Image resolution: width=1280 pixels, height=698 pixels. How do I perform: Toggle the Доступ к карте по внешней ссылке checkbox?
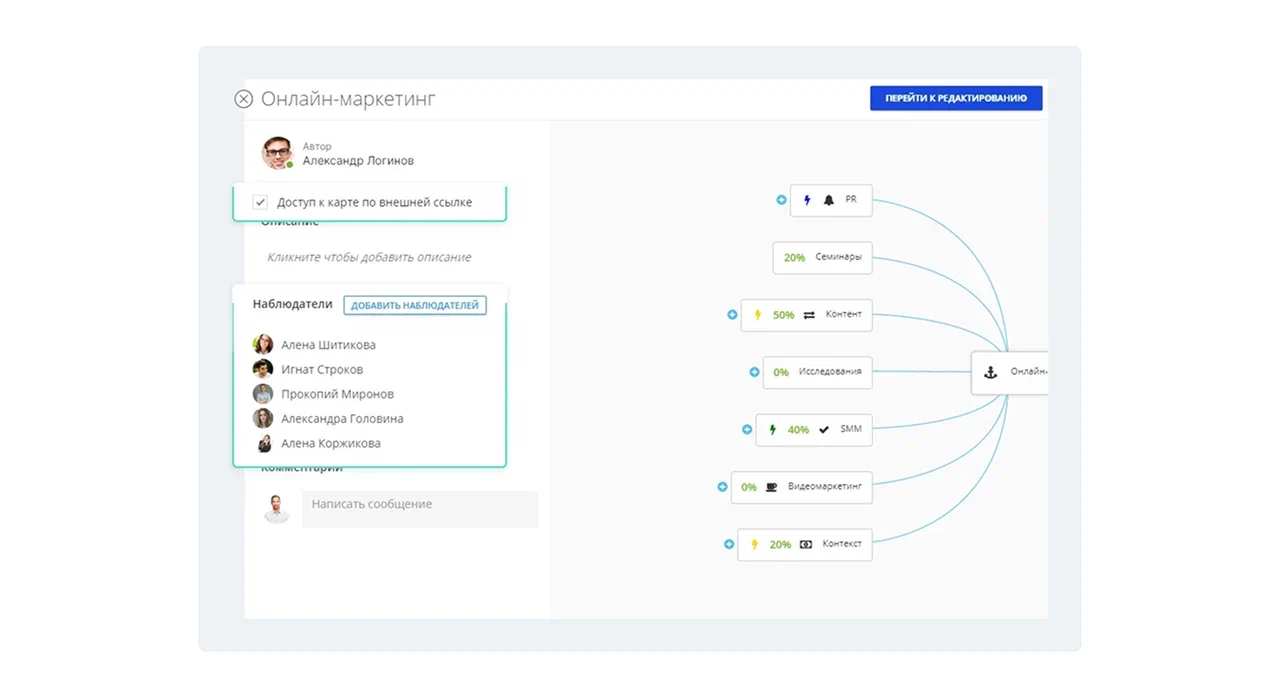pos(261,202)
